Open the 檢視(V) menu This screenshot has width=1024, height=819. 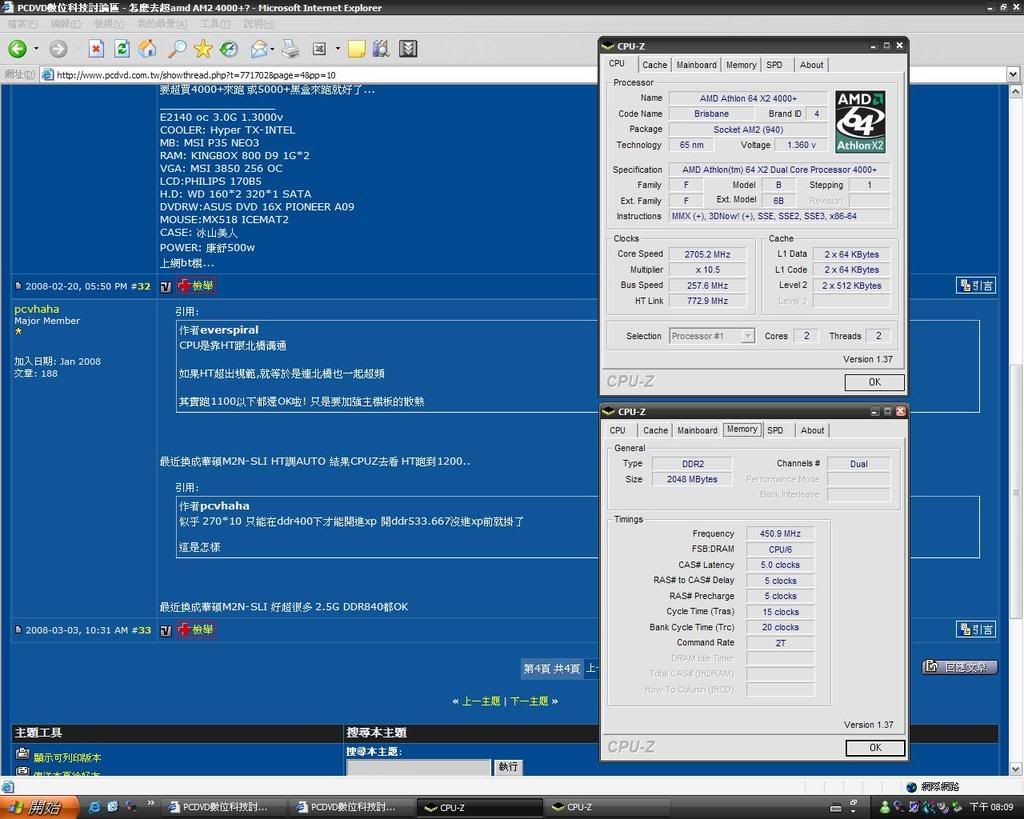(x=108, y=24)
